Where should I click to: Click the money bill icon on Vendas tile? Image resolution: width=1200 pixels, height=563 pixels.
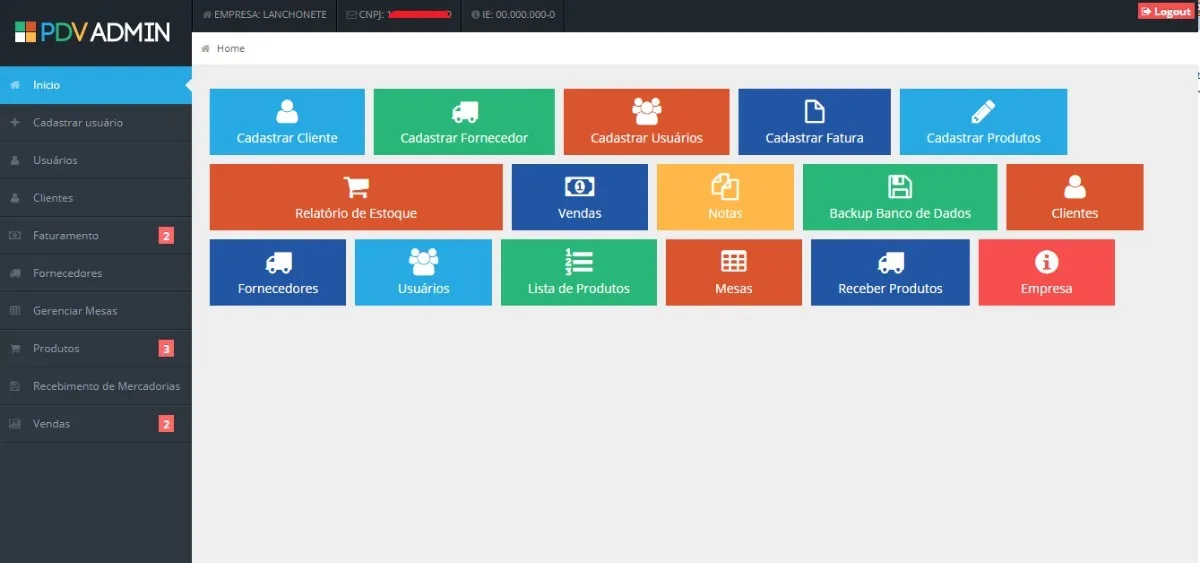[580, 187]
